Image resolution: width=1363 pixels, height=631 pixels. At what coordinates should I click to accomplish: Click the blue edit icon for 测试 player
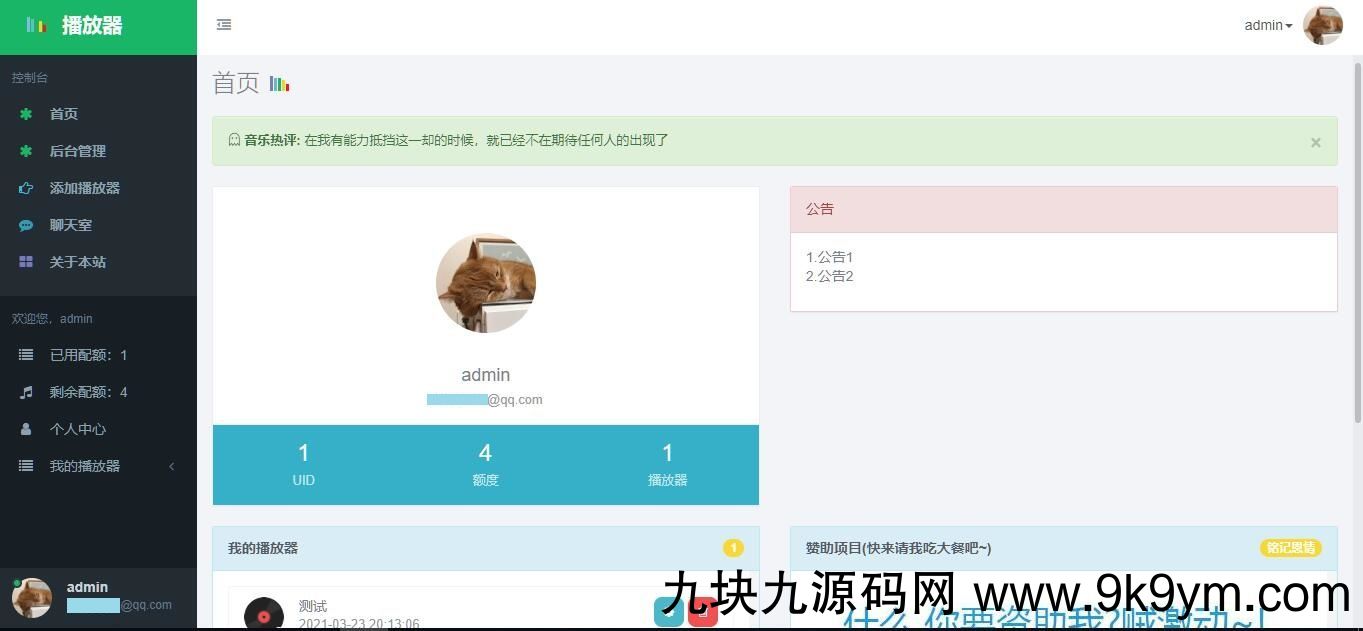click(669, 612)
